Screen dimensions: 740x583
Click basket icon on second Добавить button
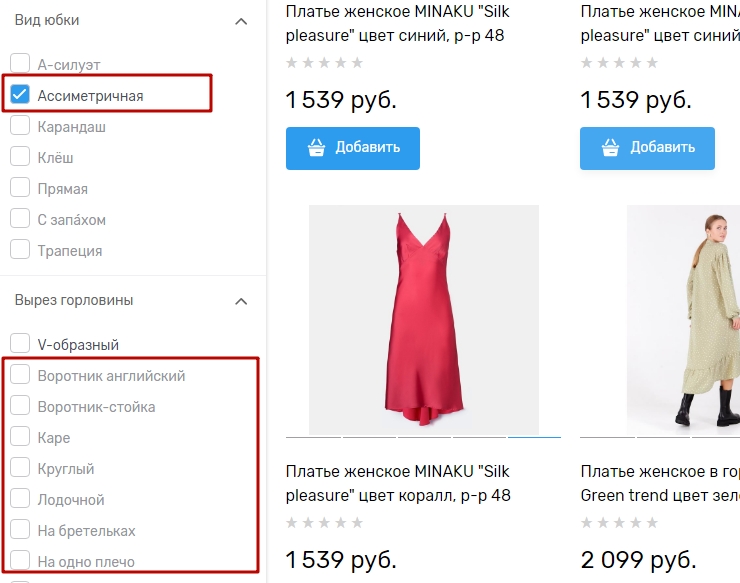(610, 148)
